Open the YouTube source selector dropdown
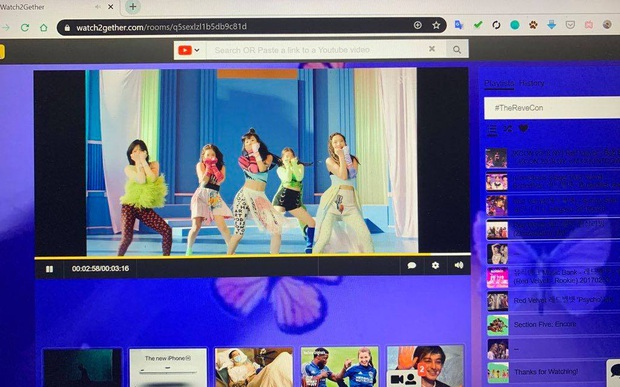The width and height of the screenshot is (620, 387). tap(189, 50)
